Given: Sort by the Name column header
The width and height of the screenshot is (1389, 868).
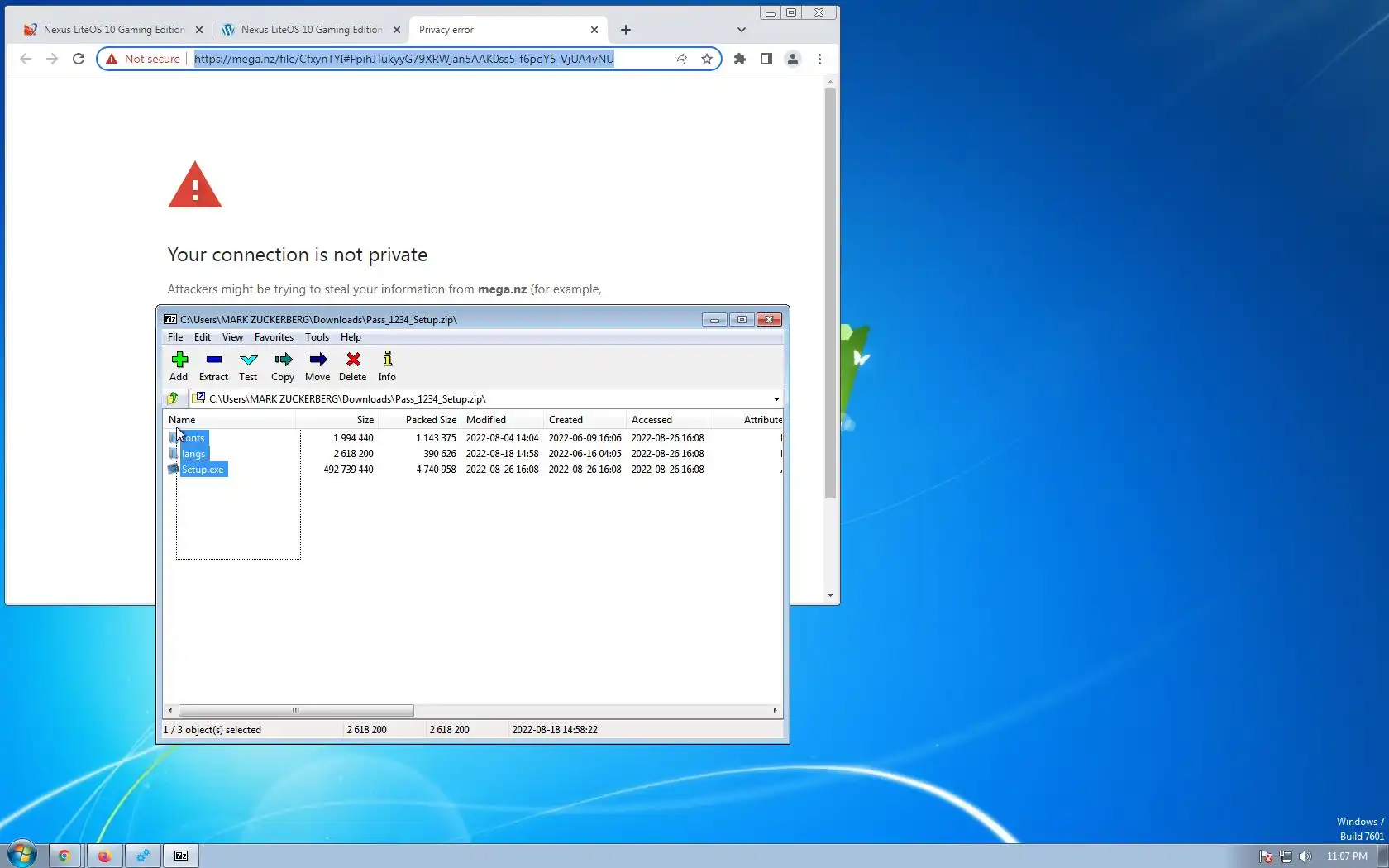Looking at the screenshot, I should tap(229, 420).
